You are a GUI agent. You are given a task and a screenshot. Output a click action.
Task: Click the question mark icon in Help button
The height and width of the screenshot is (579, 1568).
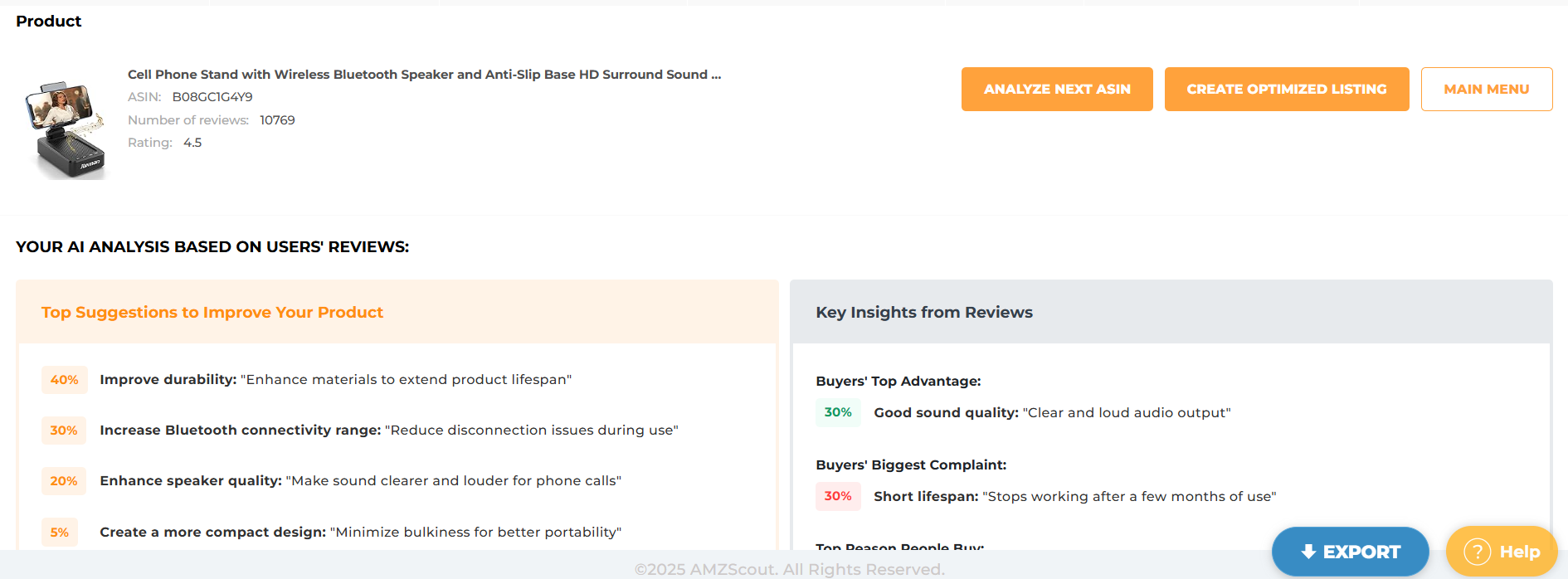click(x=1477, y=551)
